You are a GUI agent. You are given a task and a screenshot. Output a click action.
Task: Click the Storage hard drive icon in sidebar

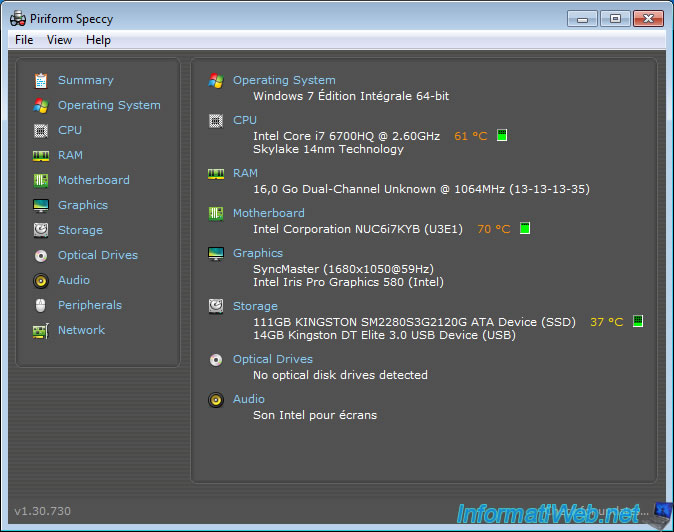tap(41, 230)
